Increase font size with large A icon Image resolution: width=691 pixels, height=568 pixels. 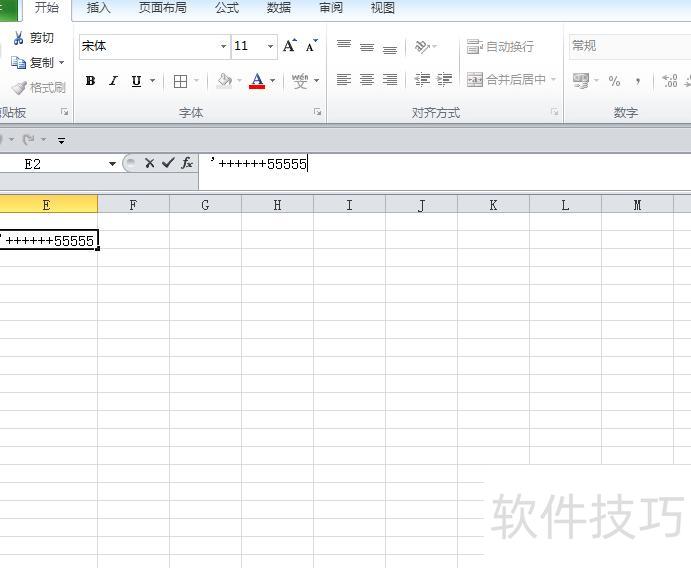pyautogui.click(x=290, y=46)
